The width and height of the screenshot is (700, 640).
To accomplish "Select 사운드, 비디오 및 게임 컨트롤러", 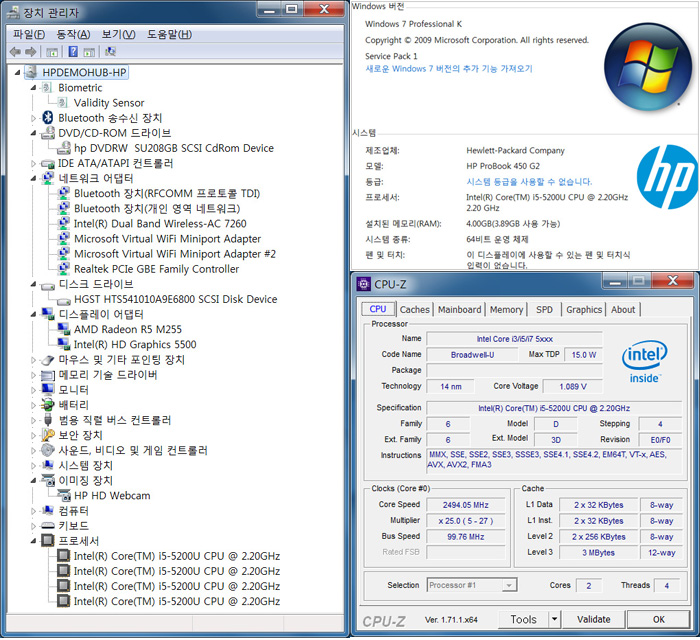I will 133,450.
